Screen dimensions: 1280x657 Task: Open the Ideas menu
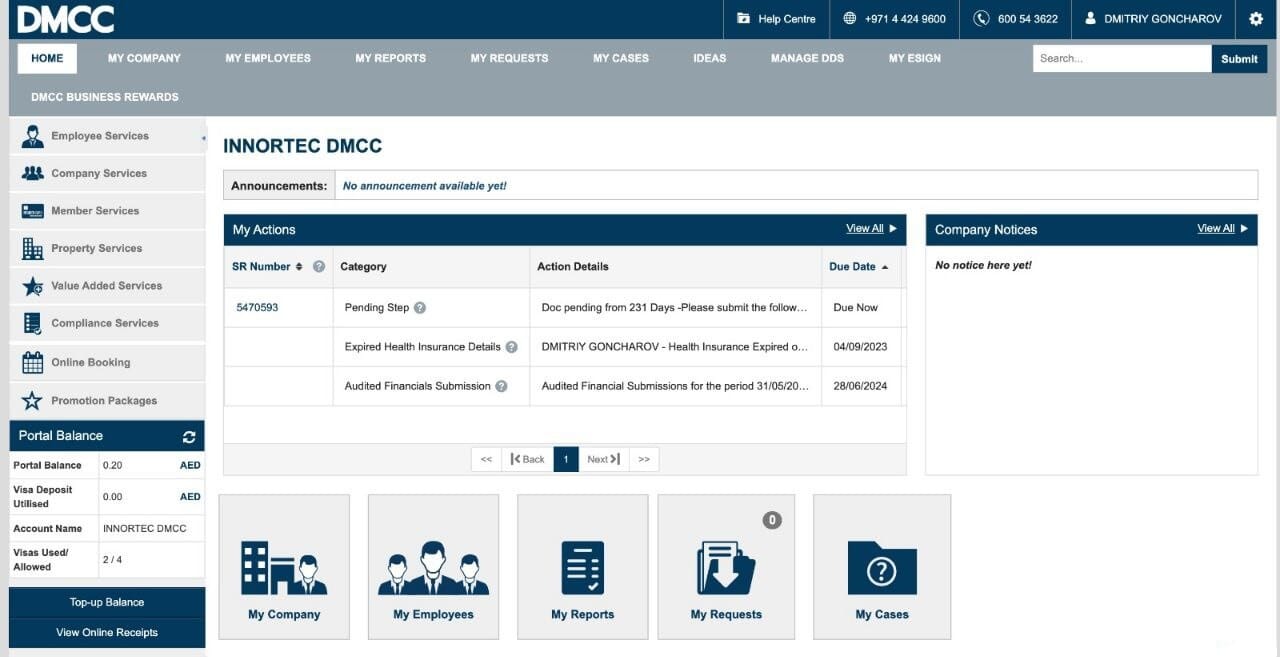[709, 58]
